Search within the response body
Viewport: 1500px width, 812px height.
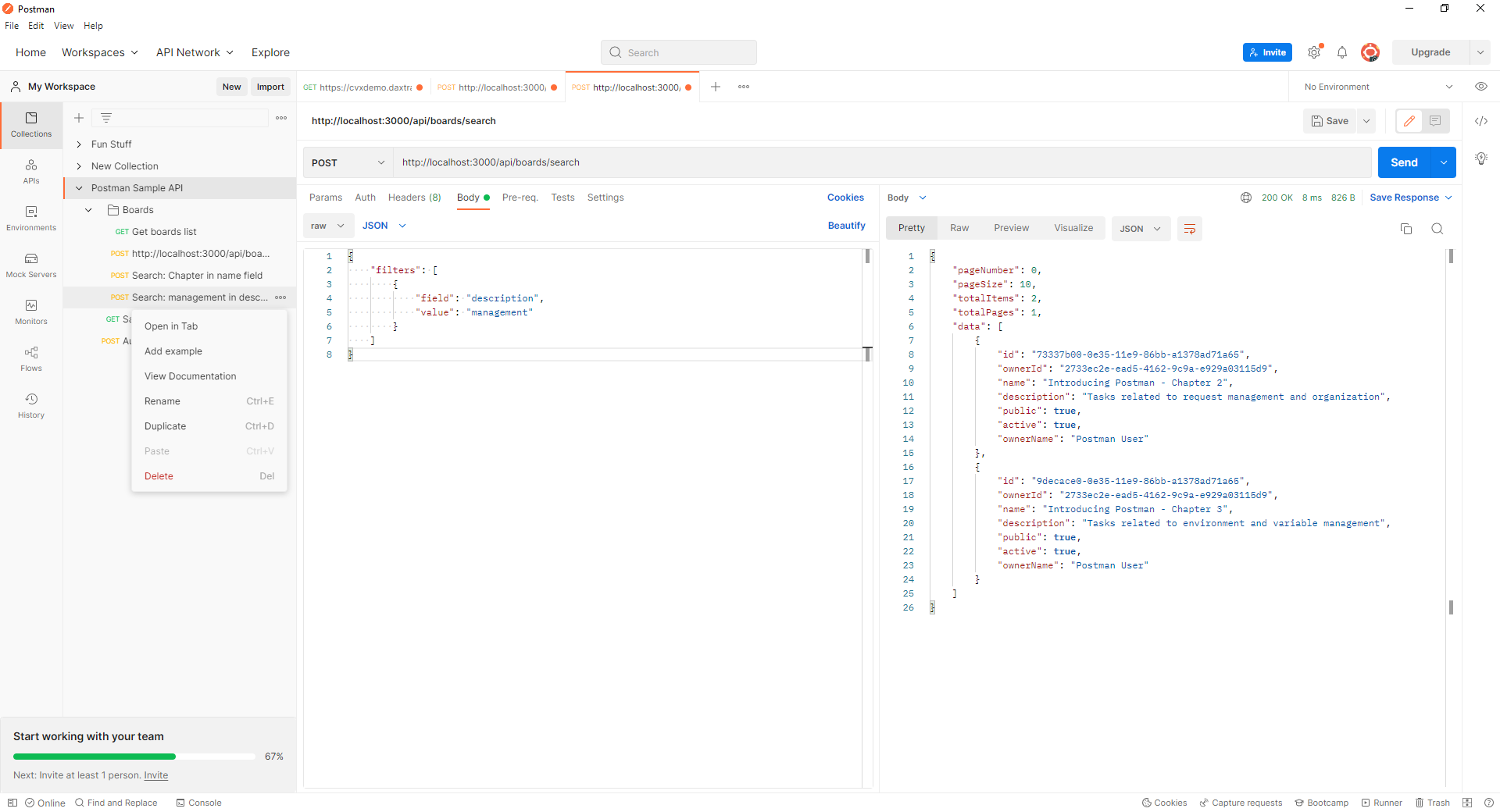(1437, 229)
